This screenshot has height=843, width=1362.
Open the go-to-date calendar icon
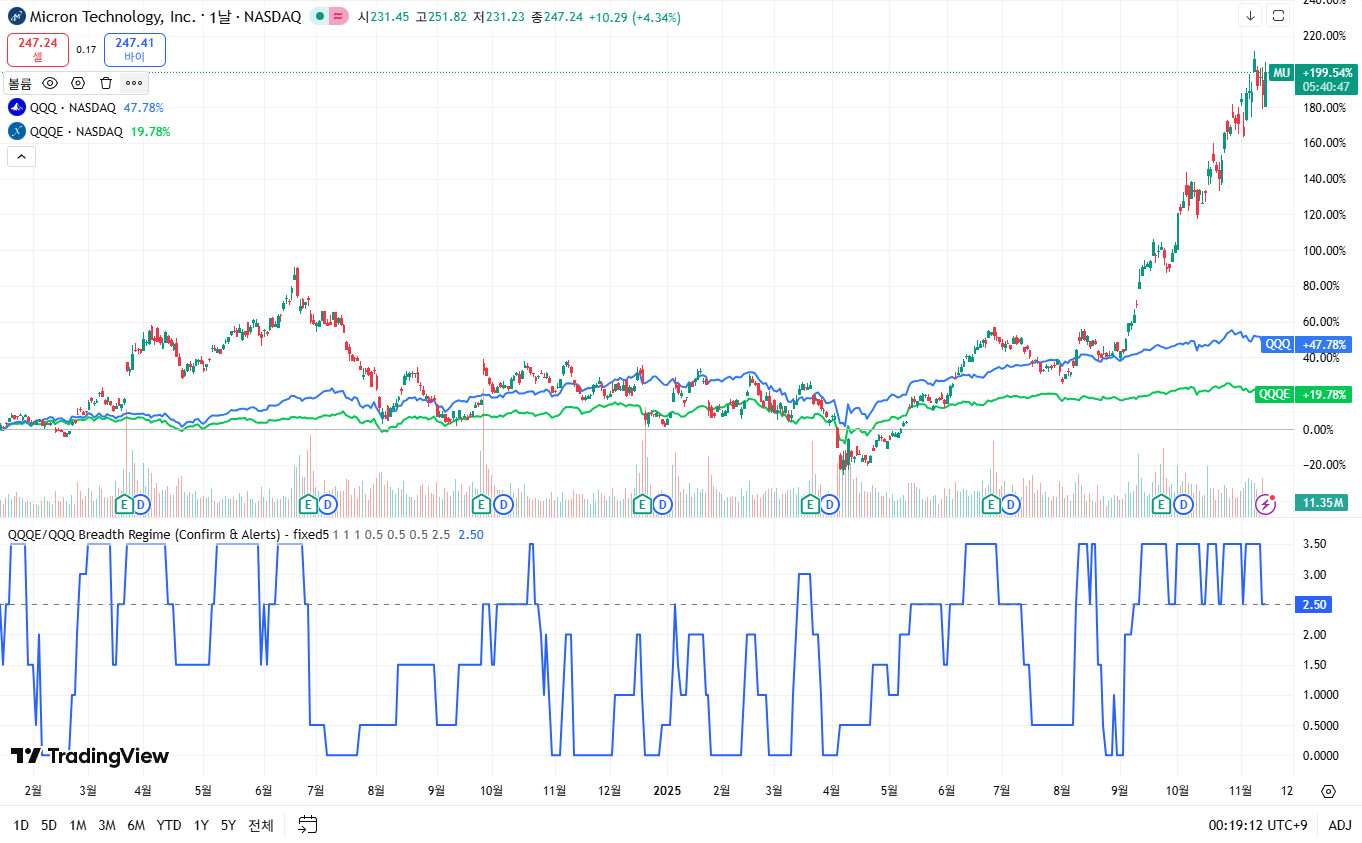(x=308, y=825)
